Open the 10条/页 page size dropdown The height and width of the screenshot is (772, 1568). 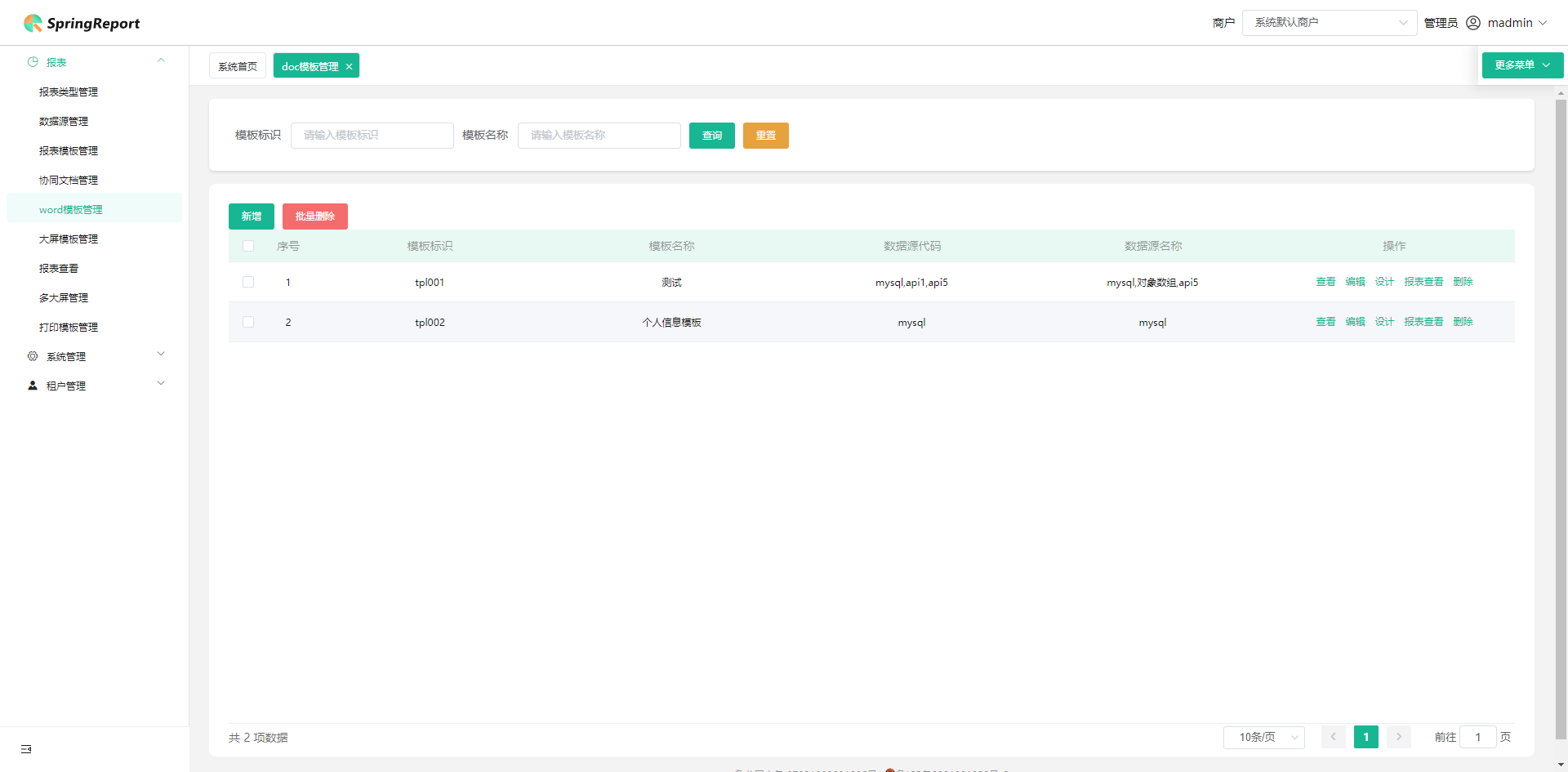pyautogui.click(x=1264, y=737)
